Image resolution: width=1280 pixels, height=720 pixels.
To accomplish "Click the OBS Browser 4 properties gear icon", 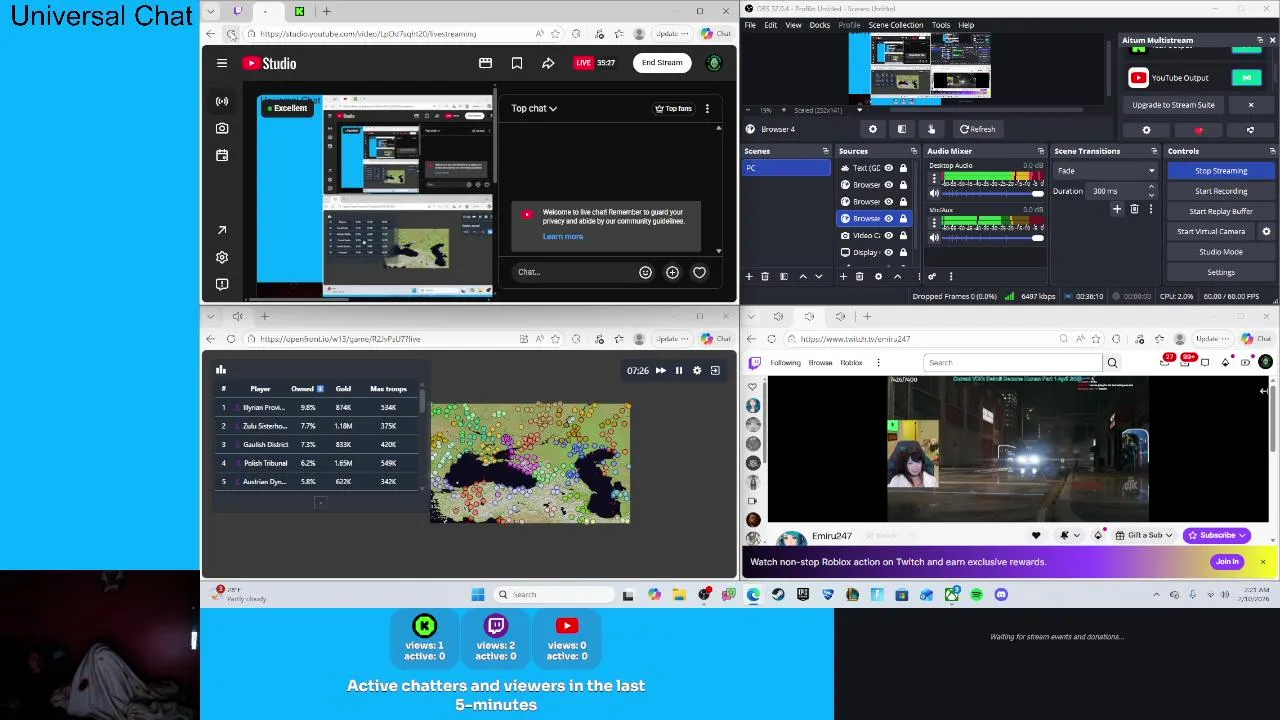I will click(873, 129).
